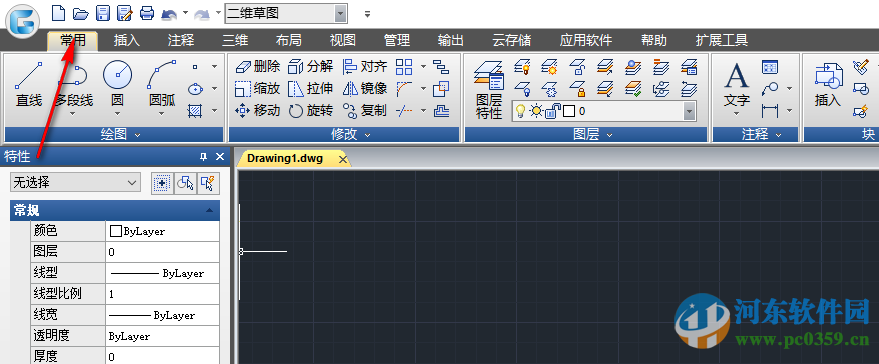Click the 线型比例 value field

click(x=162, y=294)
